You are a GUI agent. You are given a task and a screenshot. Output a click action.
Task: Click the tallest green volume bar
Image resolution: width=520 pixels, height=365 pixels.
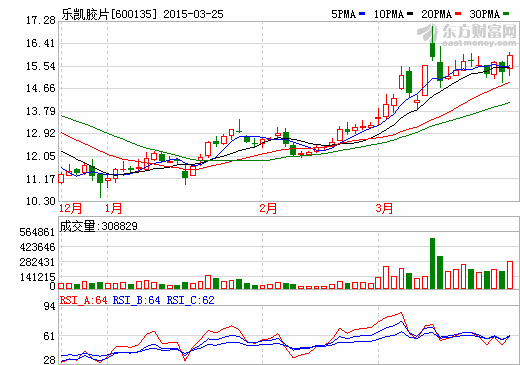(432, 263)
